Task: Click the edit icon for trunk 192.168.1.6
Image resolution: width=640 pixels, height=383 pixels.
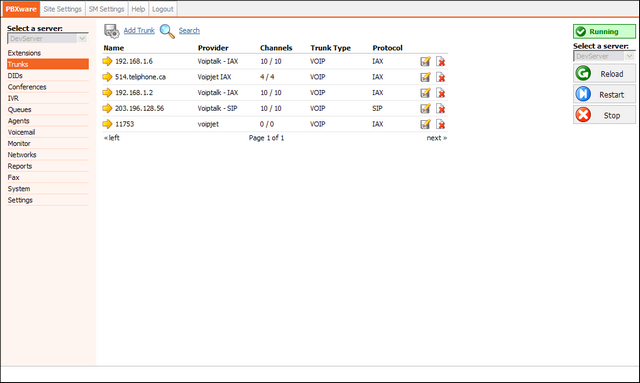Action: coord(425,61)
